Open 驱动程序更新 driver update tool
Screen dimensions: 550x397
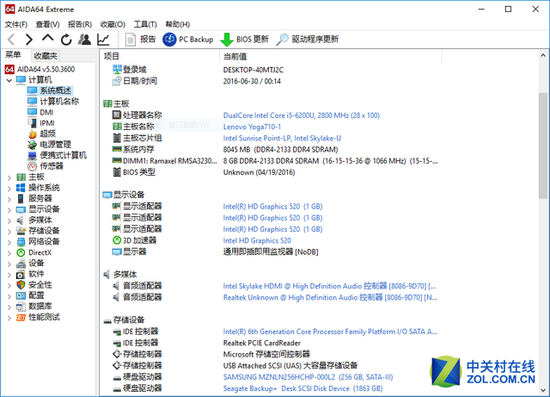tap(307, 39)
